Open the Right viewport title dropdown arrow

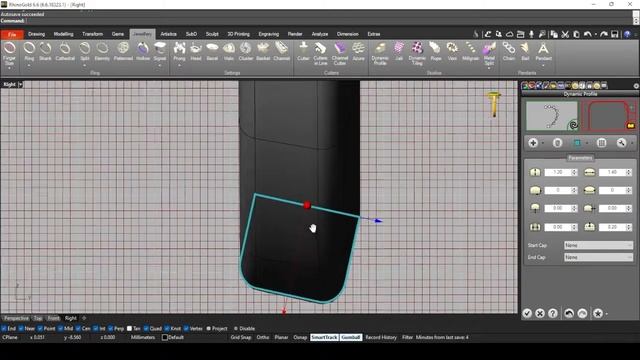pos(20,84)
